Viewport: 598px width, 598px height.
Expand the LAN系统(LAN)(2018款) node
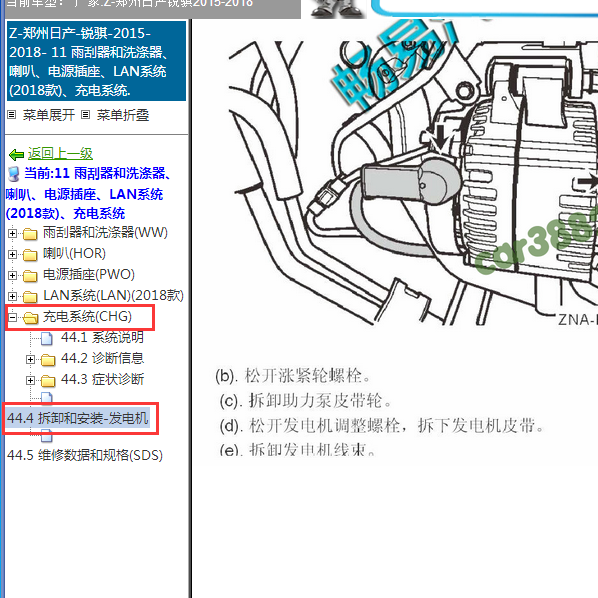click(13, 296)
